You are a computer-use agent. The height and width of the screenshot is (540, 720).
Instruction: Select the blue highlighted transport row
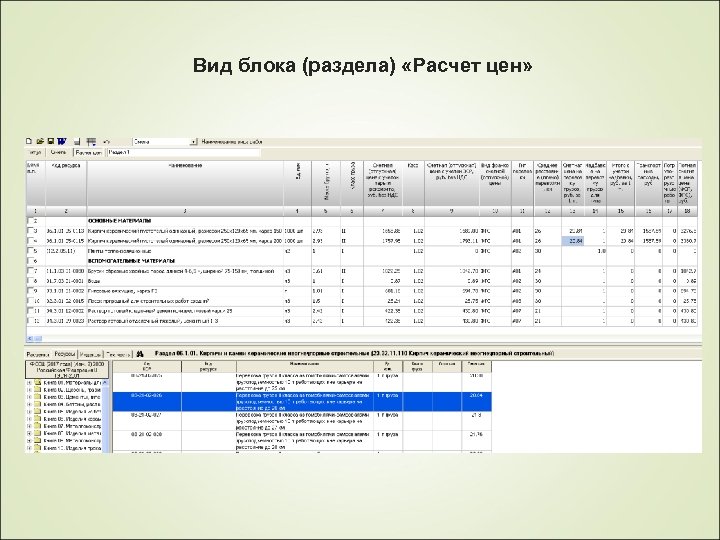(x=302, y=402)
